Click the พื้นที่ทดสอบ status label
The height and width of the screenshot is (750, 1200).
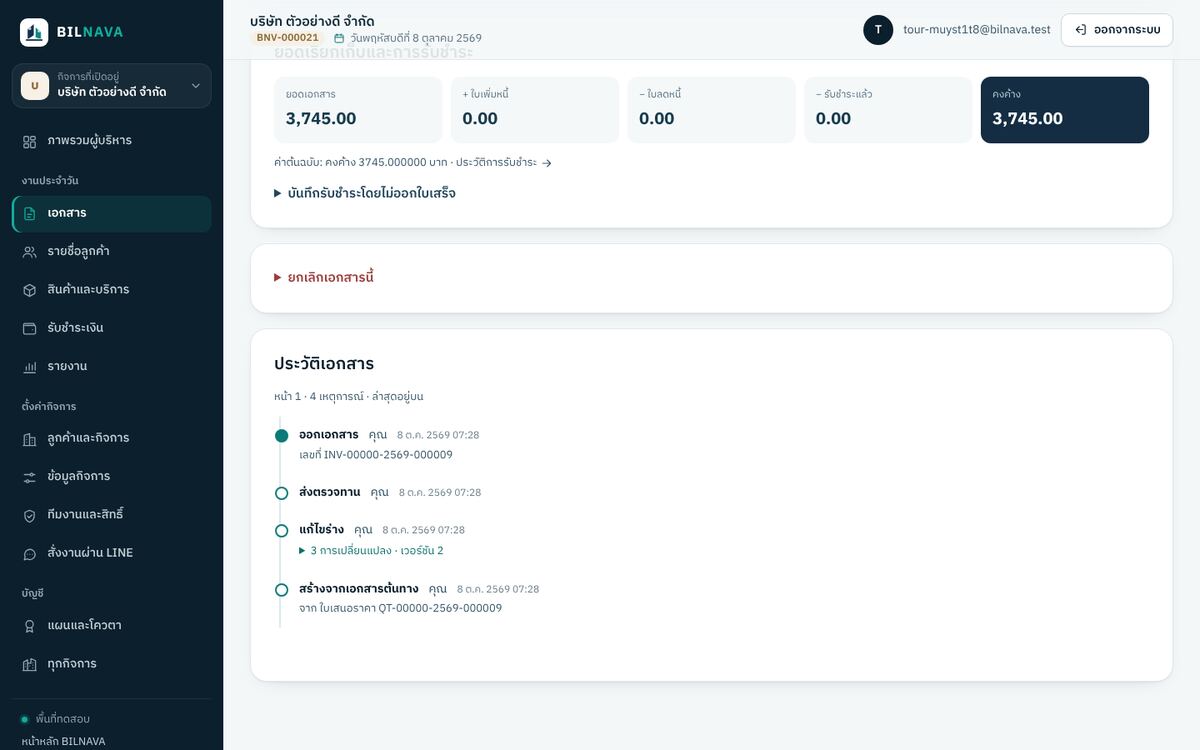63,719
